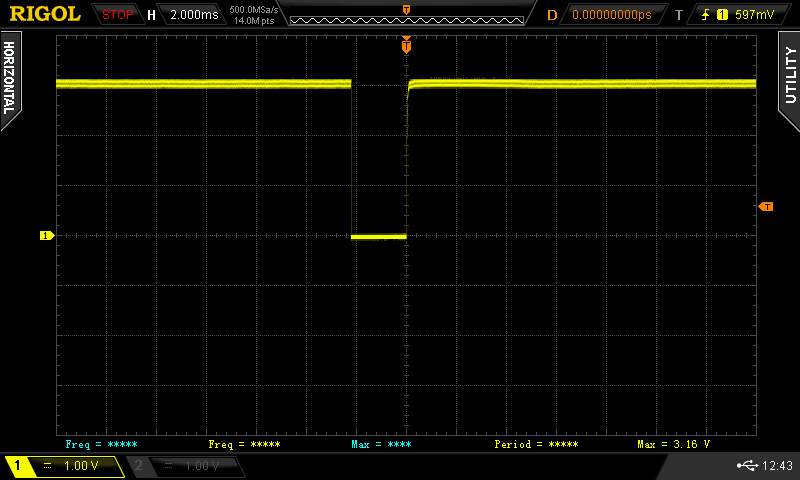Click the Period measurement readout
This screenshot has width=800, height=480.
click(x=536, y=443)
